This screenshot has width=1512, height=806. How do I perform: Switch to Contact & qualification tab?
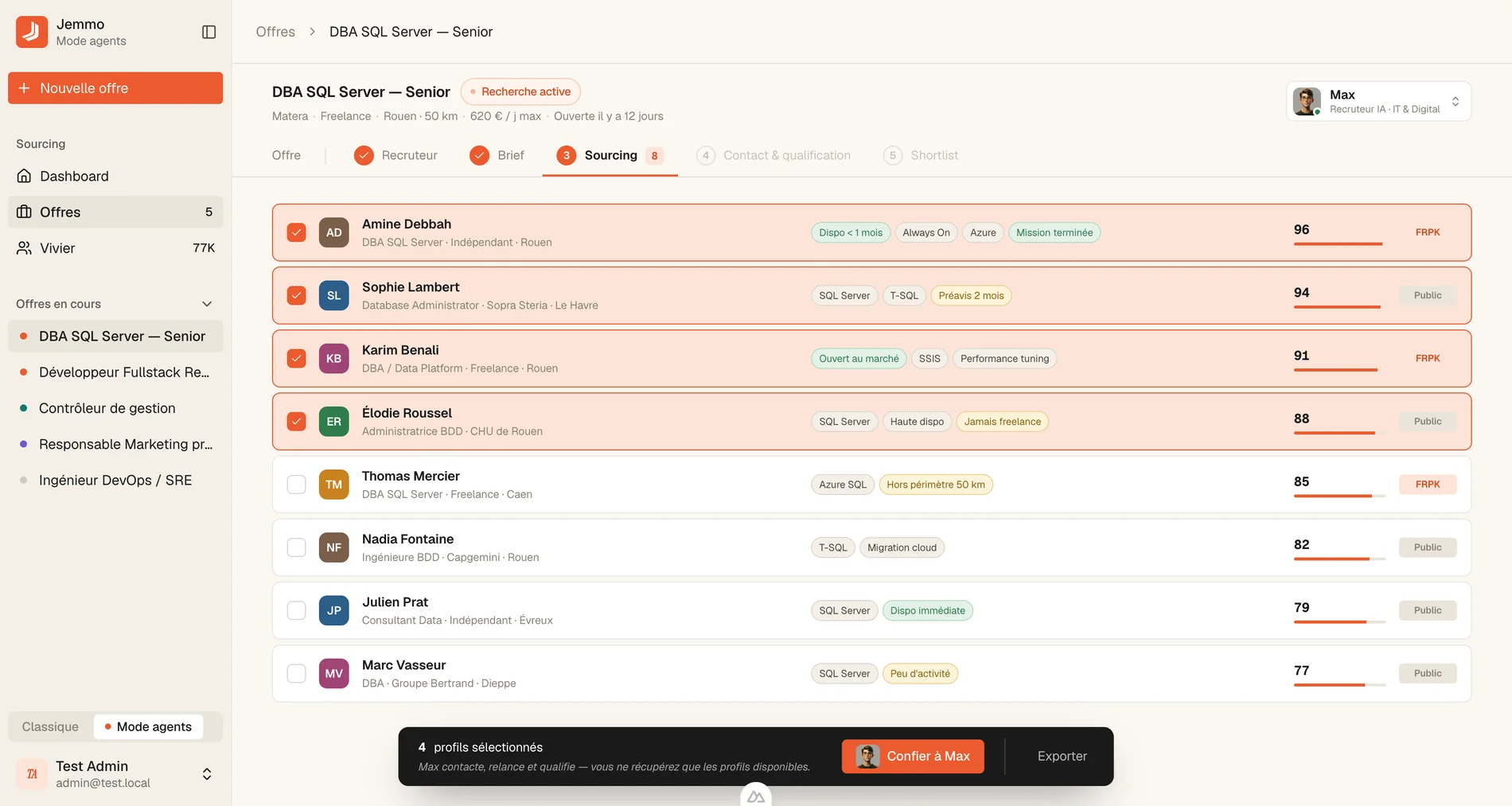point(773,155)
